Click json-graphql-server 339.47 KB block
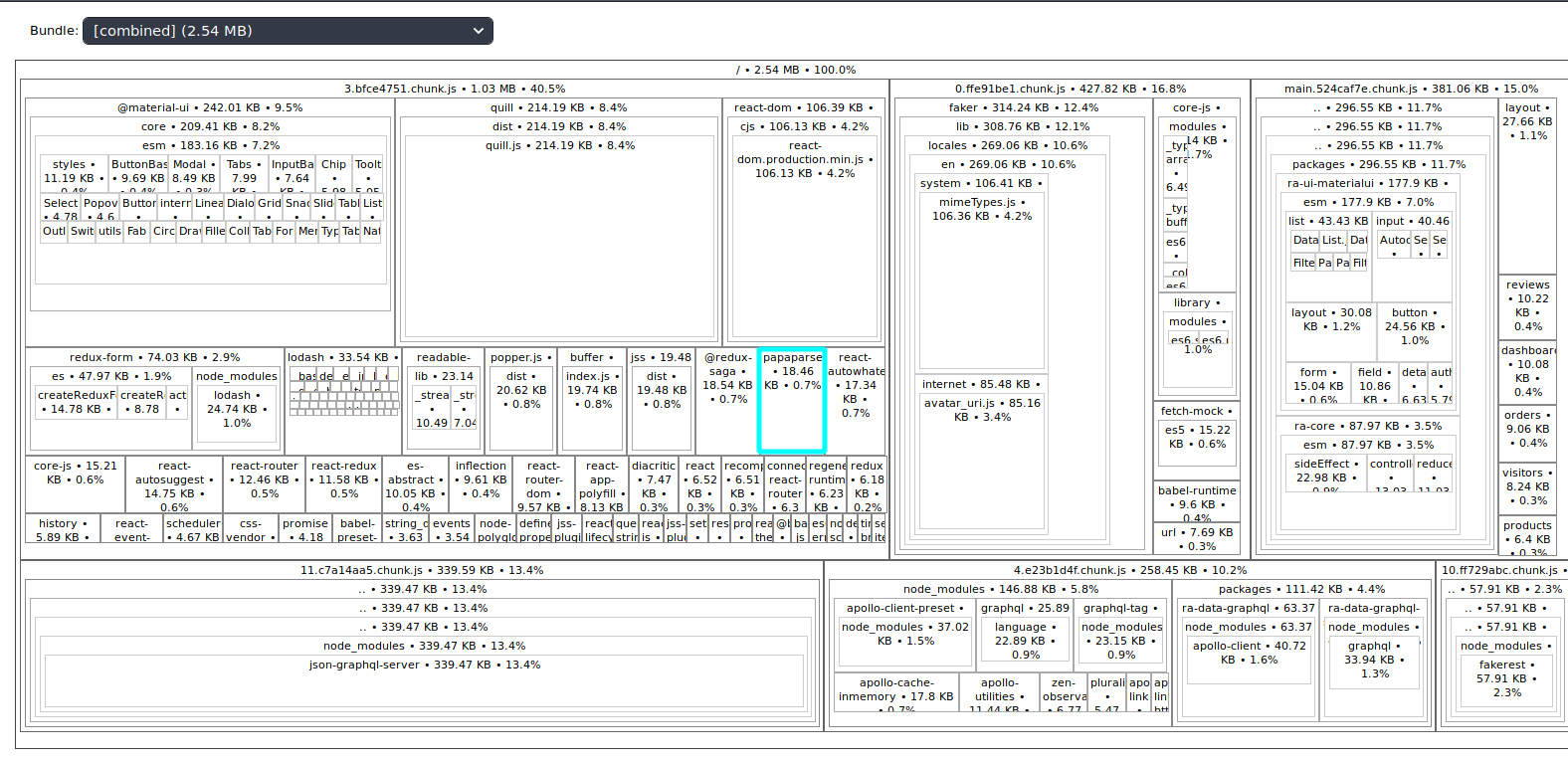1568x763 pixels. coord(424,680)
